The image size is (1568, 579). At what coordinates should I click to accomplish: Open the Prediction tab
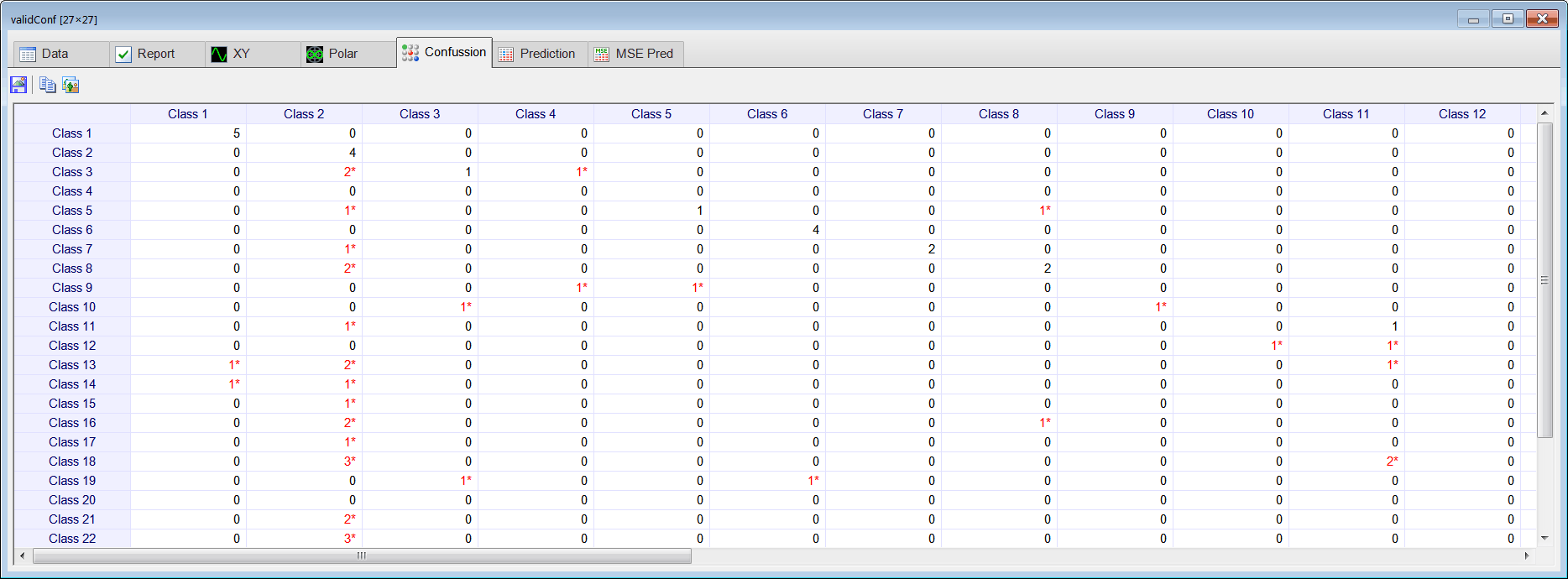pyautogui.click(x=540, y=54)
